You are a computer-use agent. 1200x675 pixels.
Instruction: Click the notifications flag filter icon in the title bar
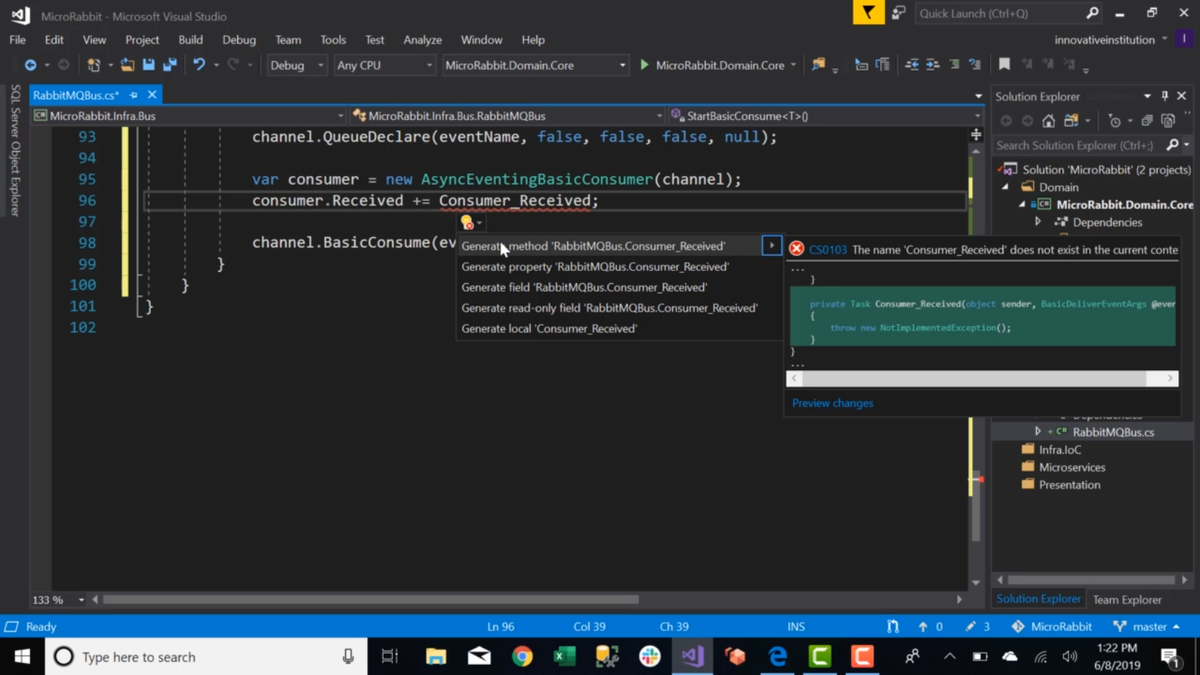[x=868, y=13]
